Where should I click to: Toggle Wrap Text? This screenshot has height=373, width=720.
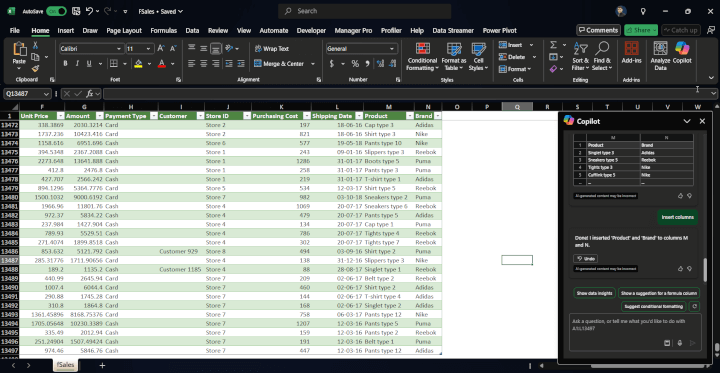coord(272,49)
